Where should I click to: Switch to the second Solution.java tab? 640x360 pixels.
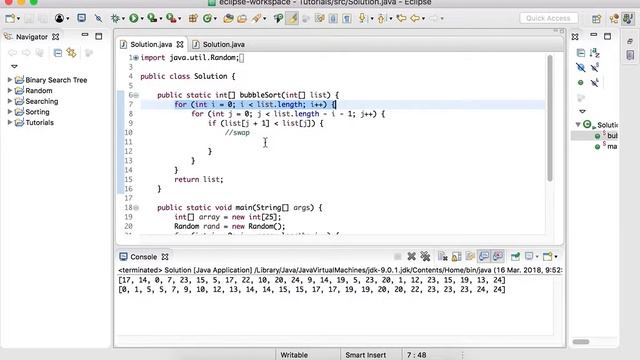click(x=224, y=44)
